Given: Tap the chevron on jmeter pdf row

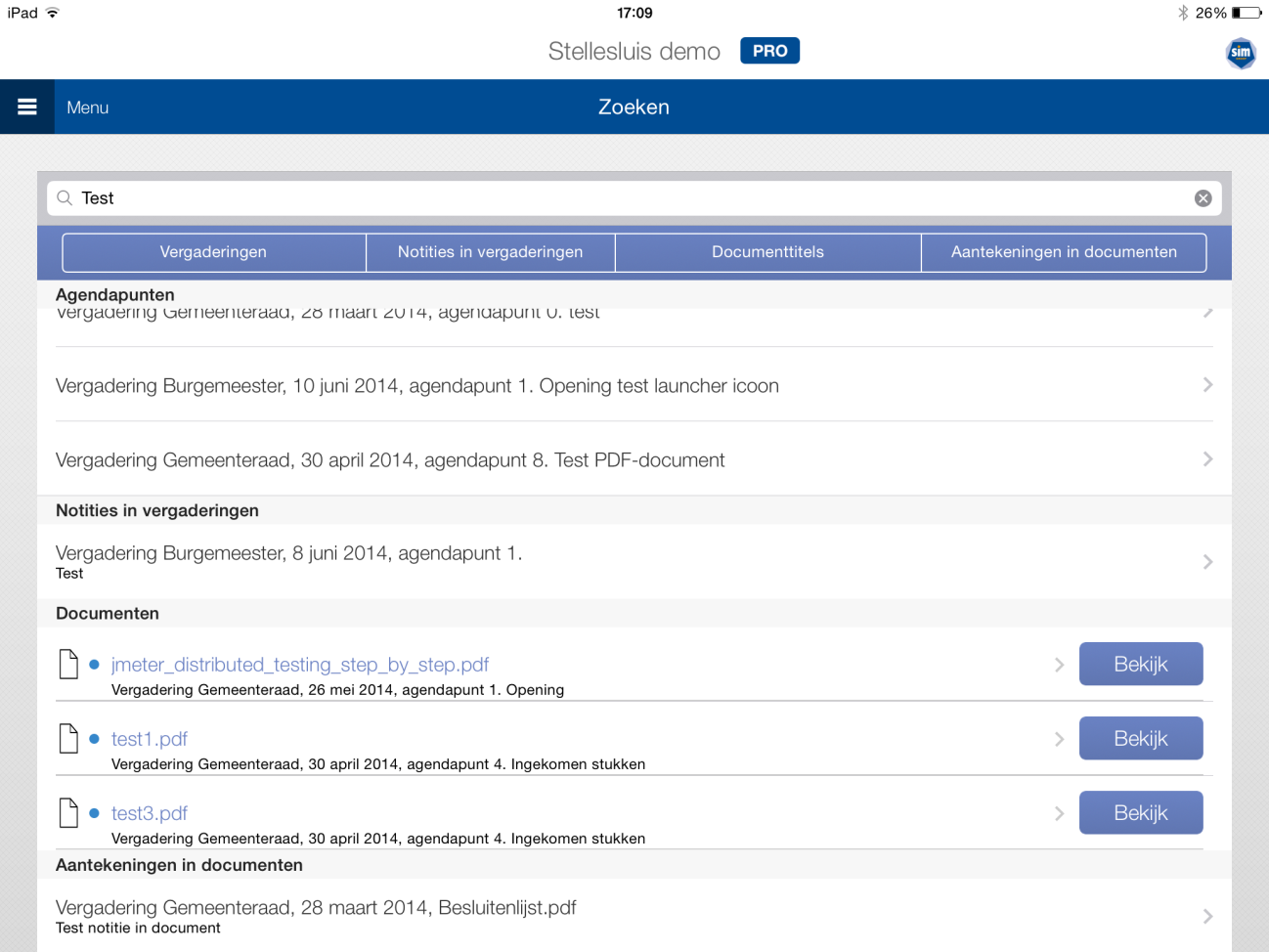Looking at the screenshot, I should [1059, 665].
